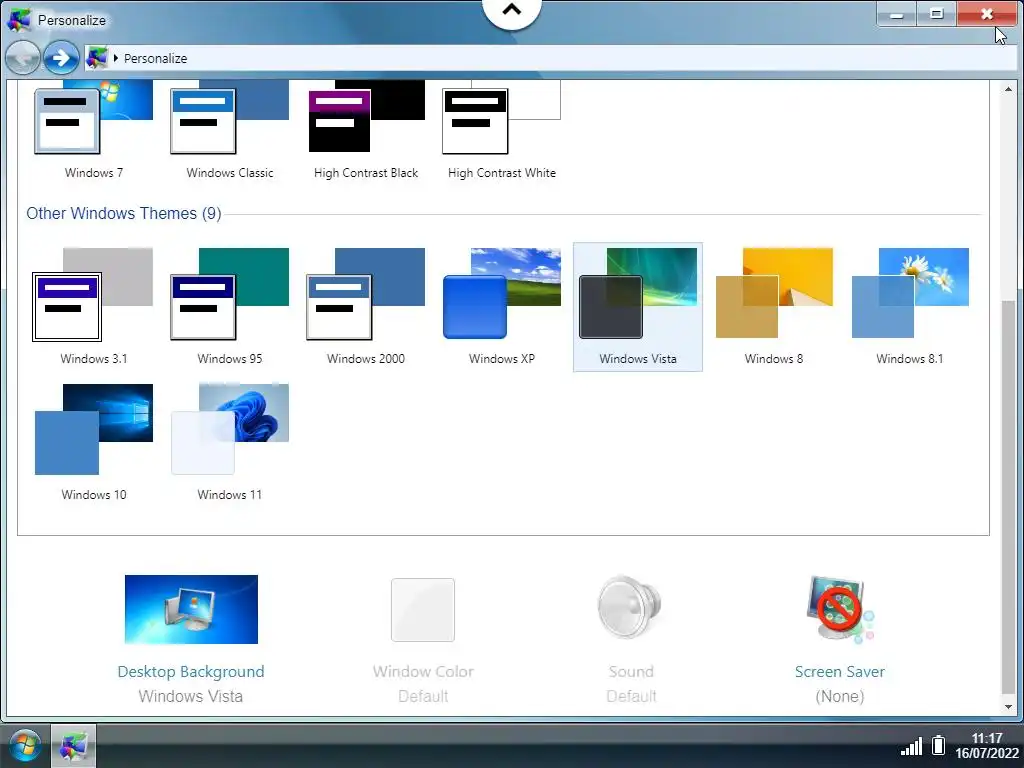Click the Personalize icon in address bar
Image resolution: width=1024 pixels, height=768 pixels.
coord(97,58)
